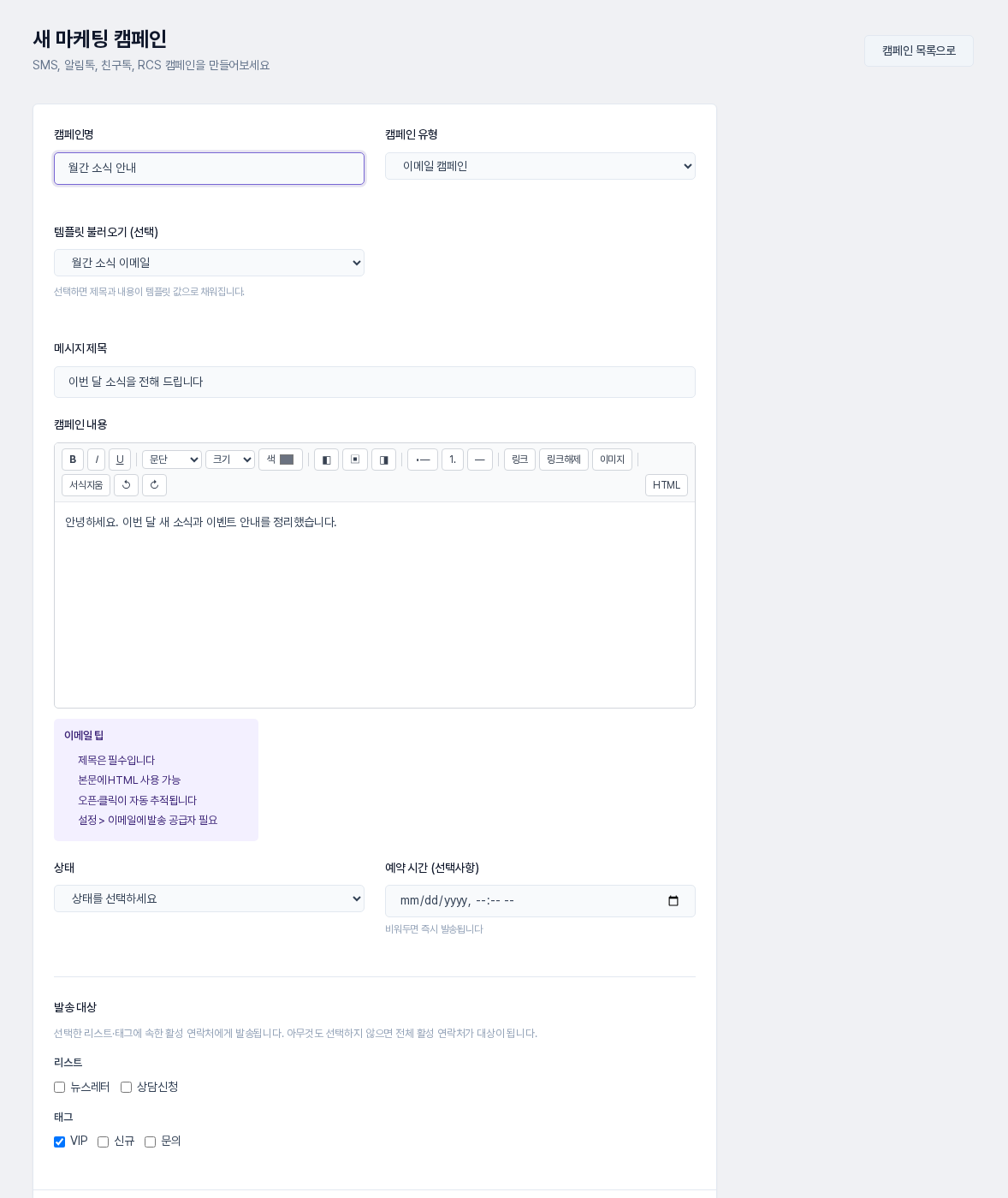Redo the last edit in the editor

point(154,485)
